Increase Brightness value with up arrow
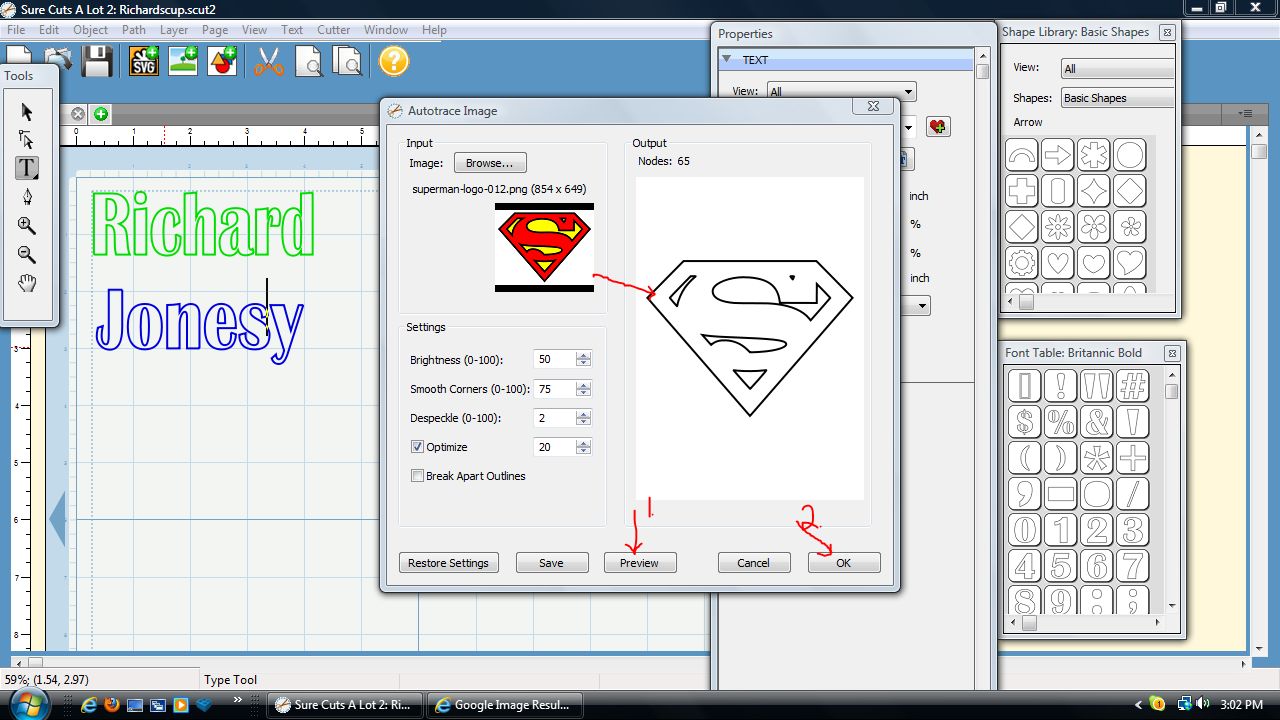 tap(584, 355)
